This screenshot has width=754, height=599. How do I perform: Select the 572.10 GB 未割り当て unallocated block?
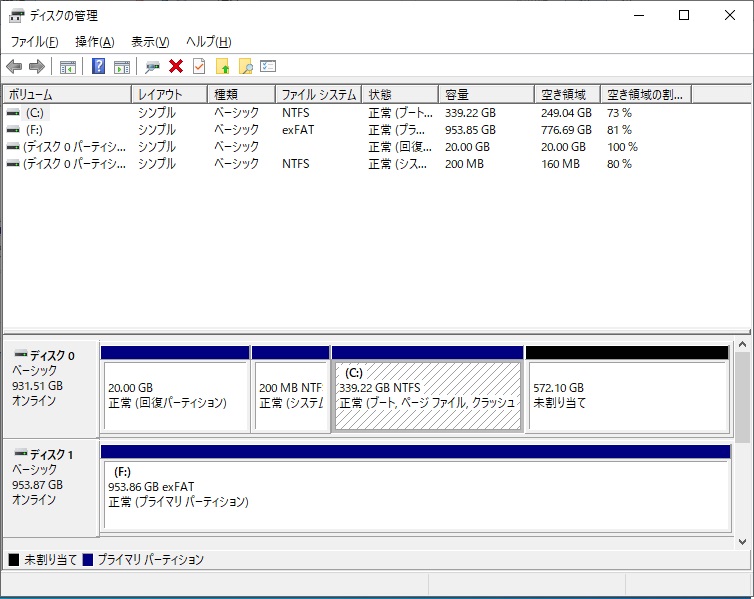tap(628, 389)
